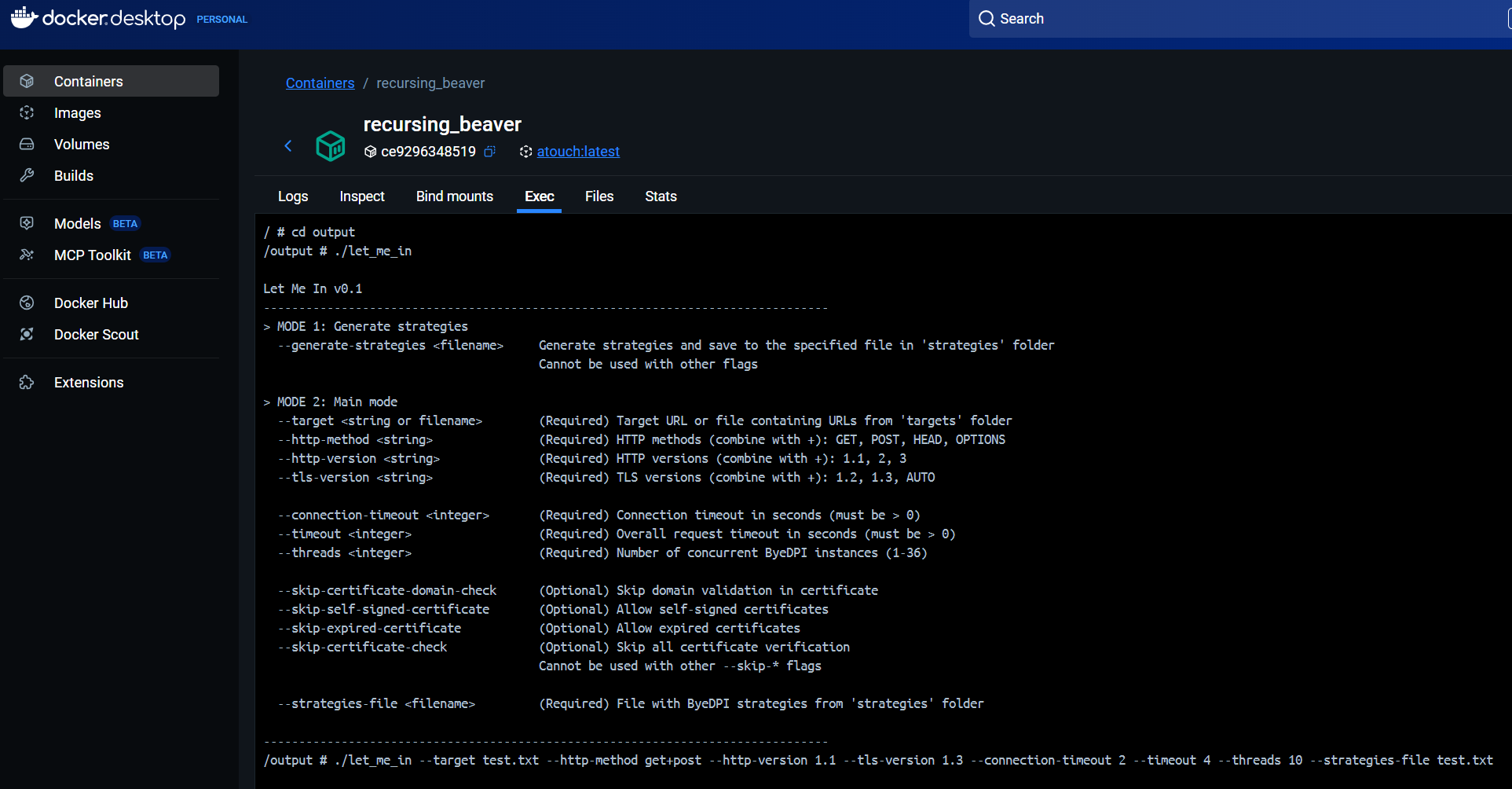Viewport: 1512px width, 789px height.
Task: Open Volumes in the sidebar
Action: 111,144
